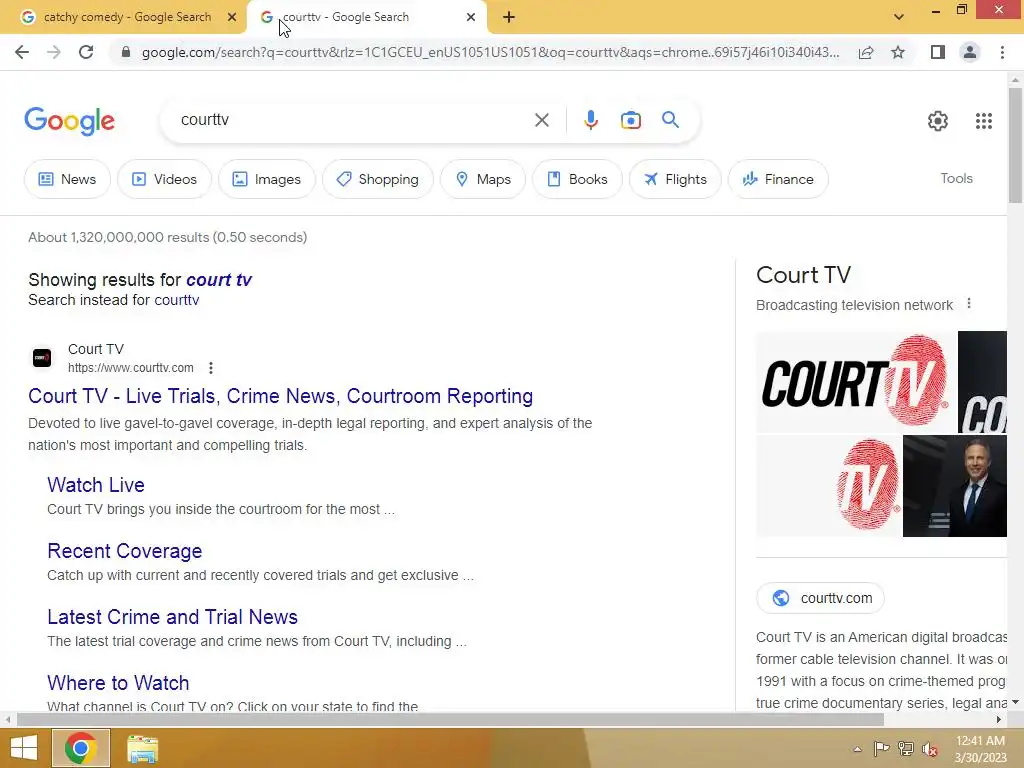Image resolution: width=1024 pixels, height=768 pixels.
Task: Click the padlock site info icon
Action: [126, 52]
